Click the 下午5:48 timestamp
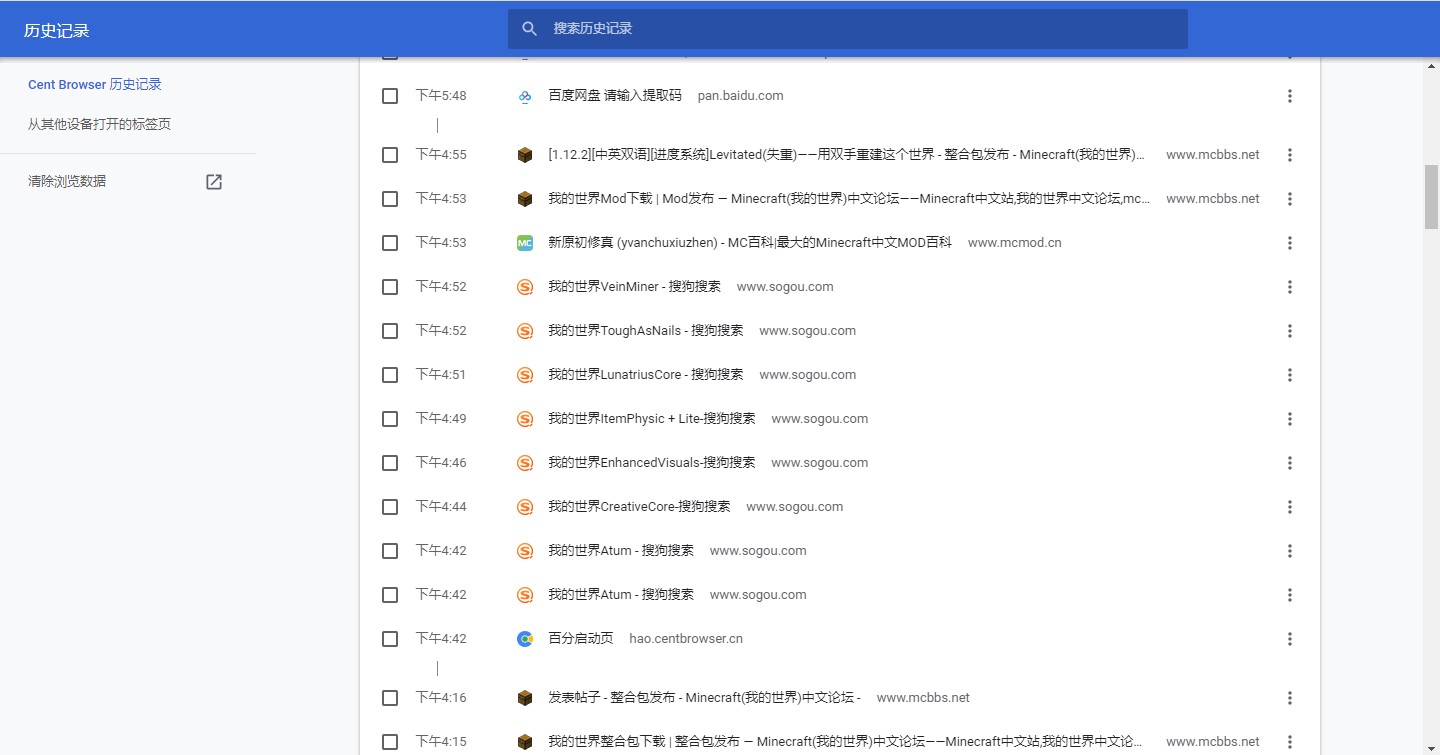 pyautogui.click(x=441, y=96)
